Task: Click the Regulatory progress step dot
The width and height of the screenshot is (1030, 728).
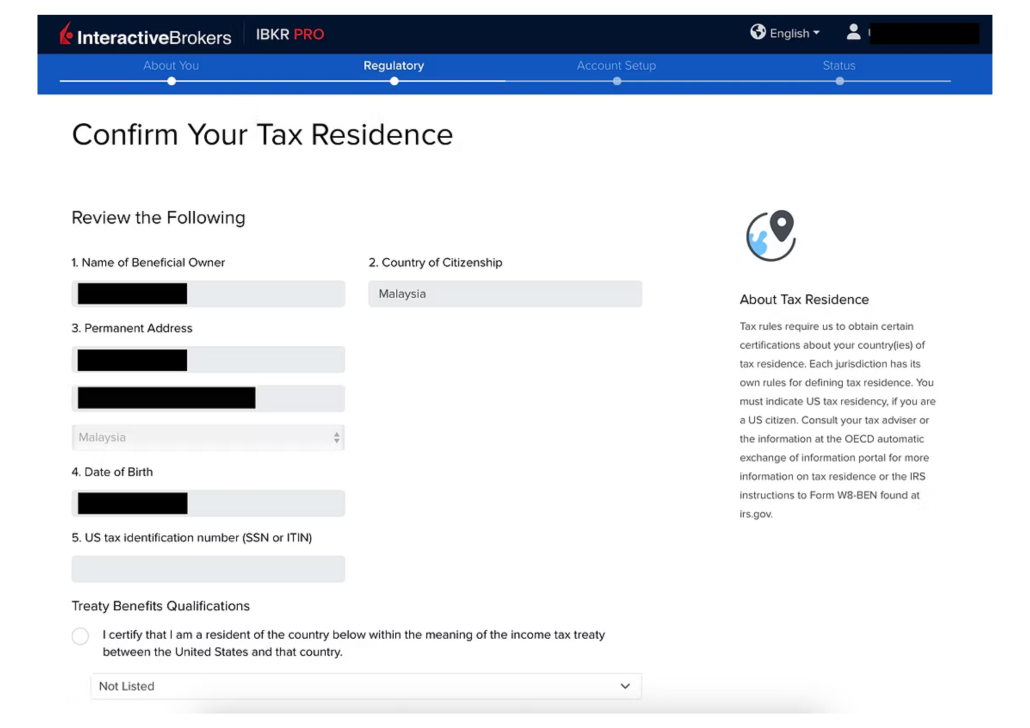Action: (x=394, y=81)
